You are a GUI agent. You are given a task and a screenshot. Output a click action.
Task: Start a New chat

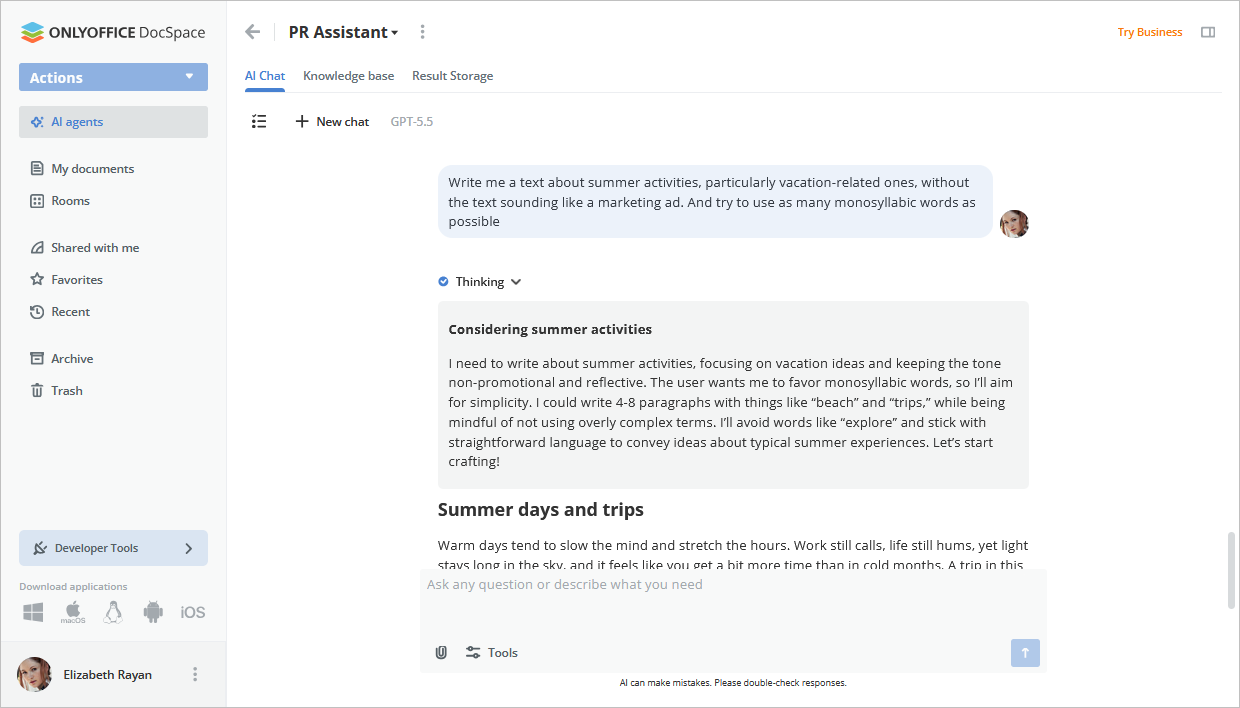point(332,121)
